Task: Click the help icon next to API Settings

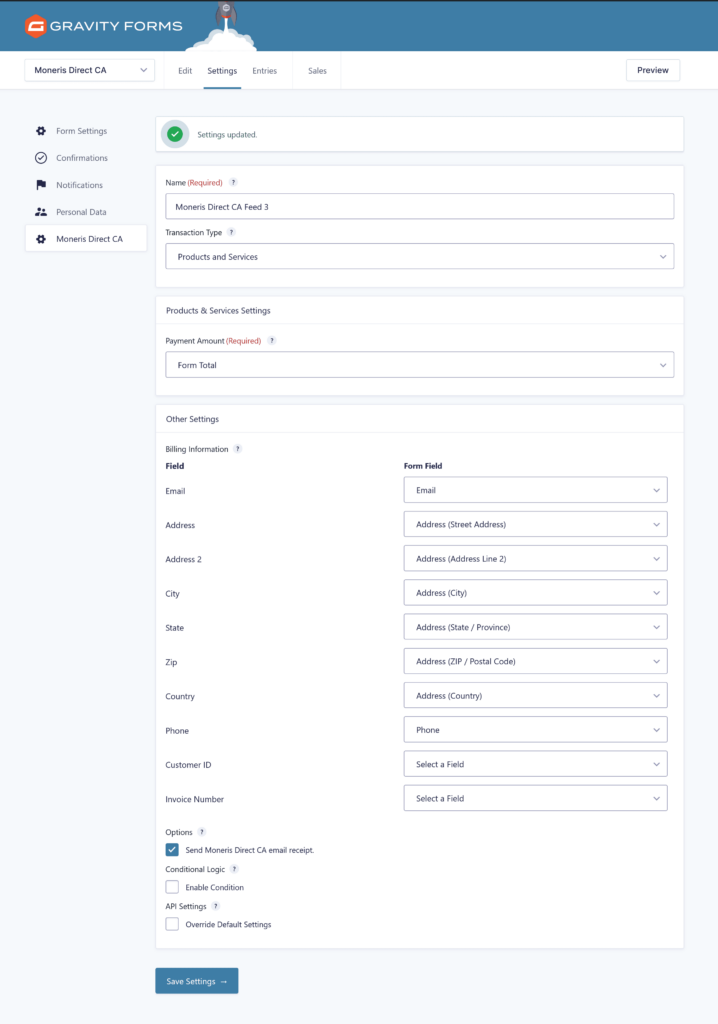Action: pyautogui.click(x=216, y=906)
